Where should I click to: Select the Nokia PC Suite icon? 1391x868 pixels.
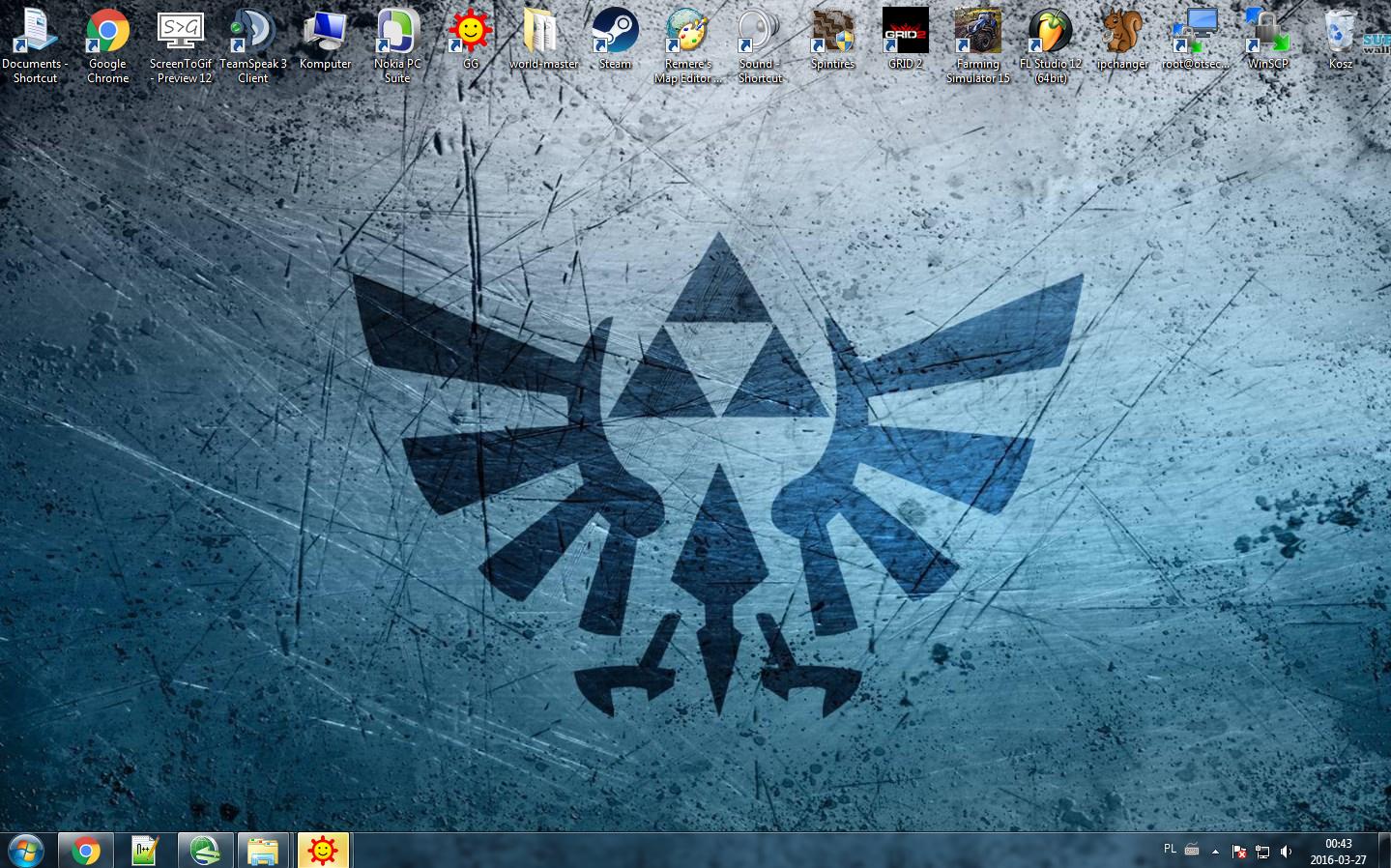click(x=397, y=43)
